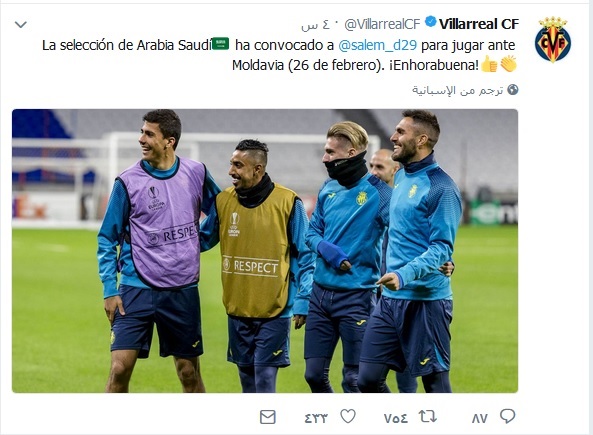Click the Saudi Arabia flag emoji
The width and height of the screenshot is (593, 435).
[220, 44]
